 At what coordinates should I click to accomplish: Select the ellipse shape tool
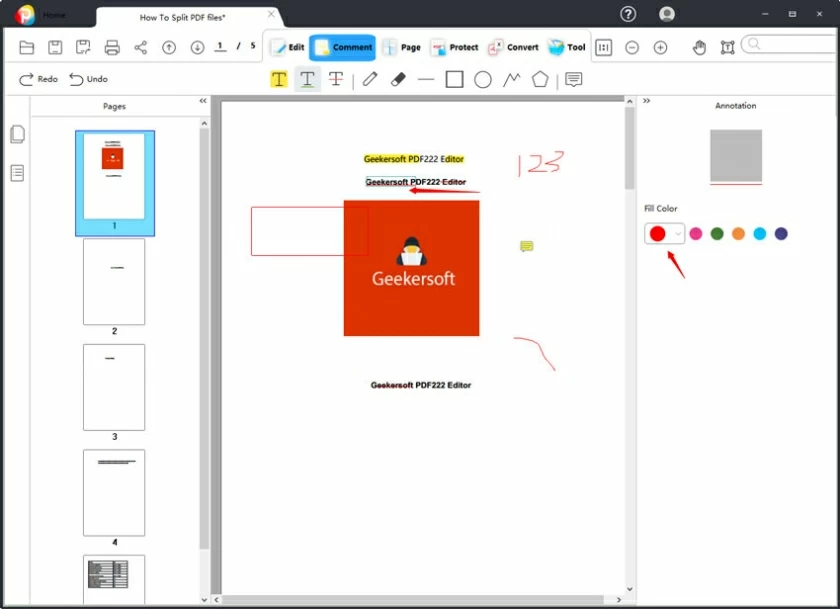[x=483, y=79]
